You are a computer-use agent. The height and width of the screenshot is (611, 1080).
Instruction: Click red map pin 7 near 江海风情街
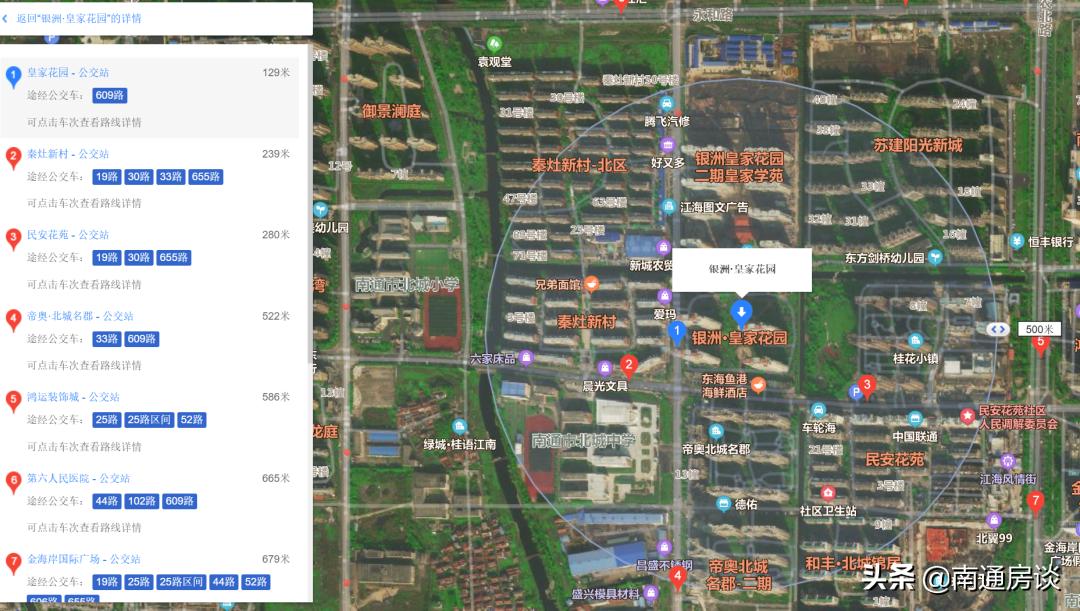pos(1035,502)
